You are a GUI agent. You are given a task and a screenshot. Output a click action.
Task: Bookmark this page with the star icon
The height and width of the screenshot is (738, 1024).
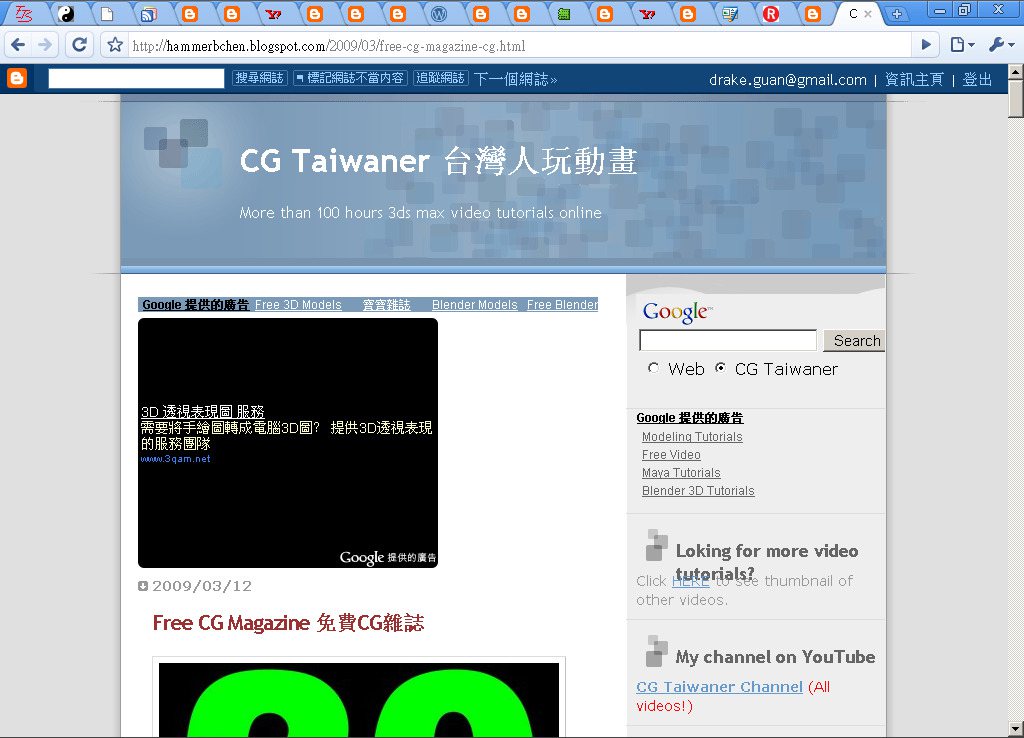click(x=116, y=45)
